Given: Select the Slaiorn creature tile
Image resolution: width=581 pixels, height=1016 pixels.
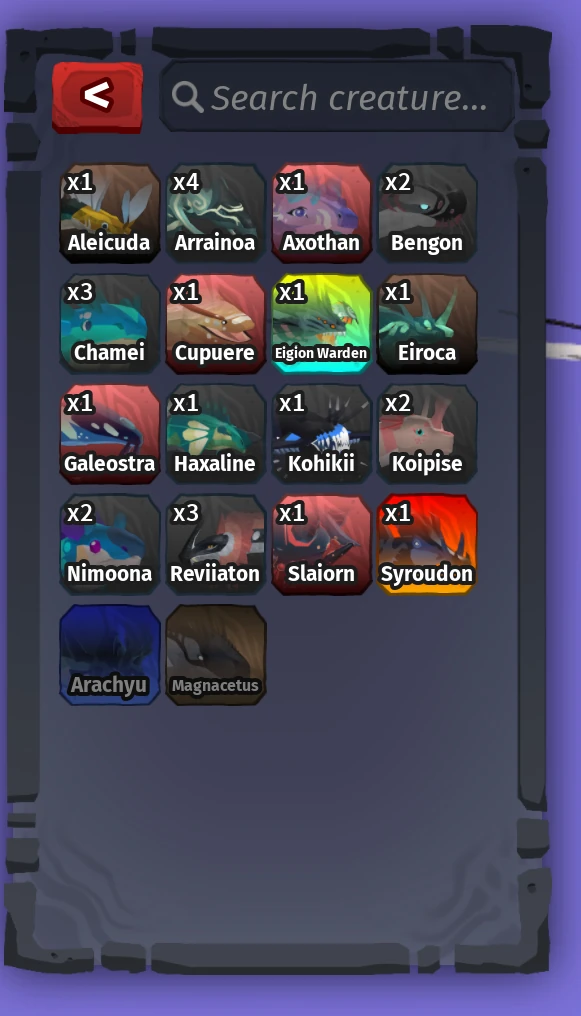Looking at the screenshot, I should tap(321, 544).
